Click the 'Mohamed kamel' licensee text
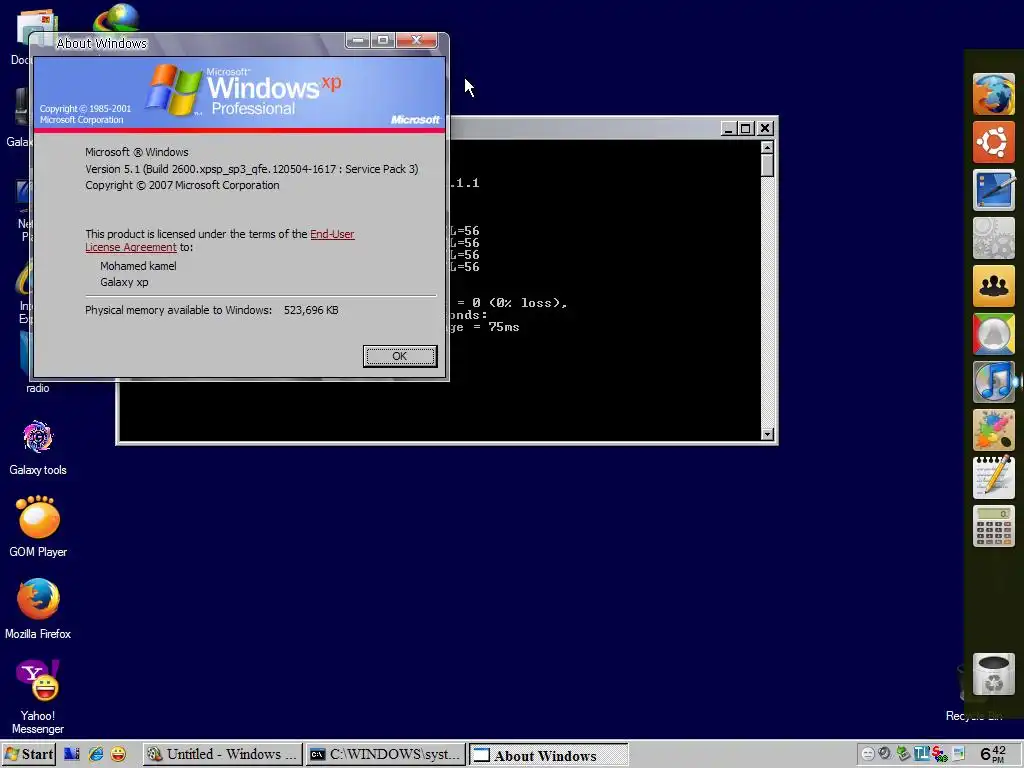Screen dimensions: 1024x768 tap(138, 266)
